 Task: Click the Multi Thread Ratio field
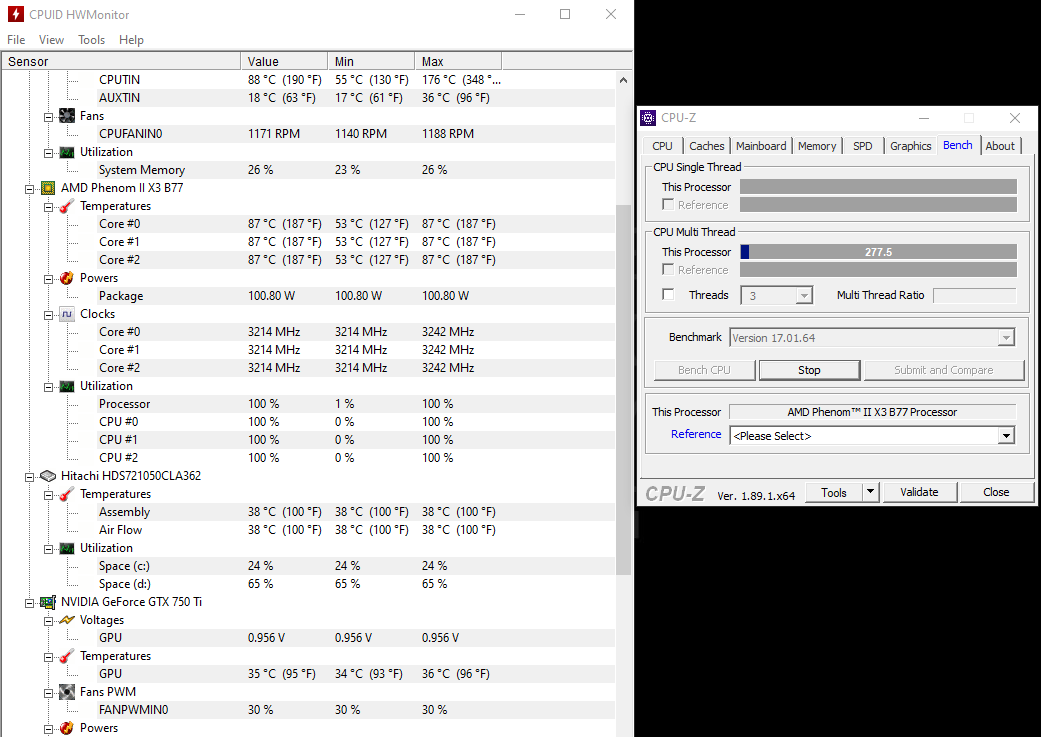[x=975, y=295]
